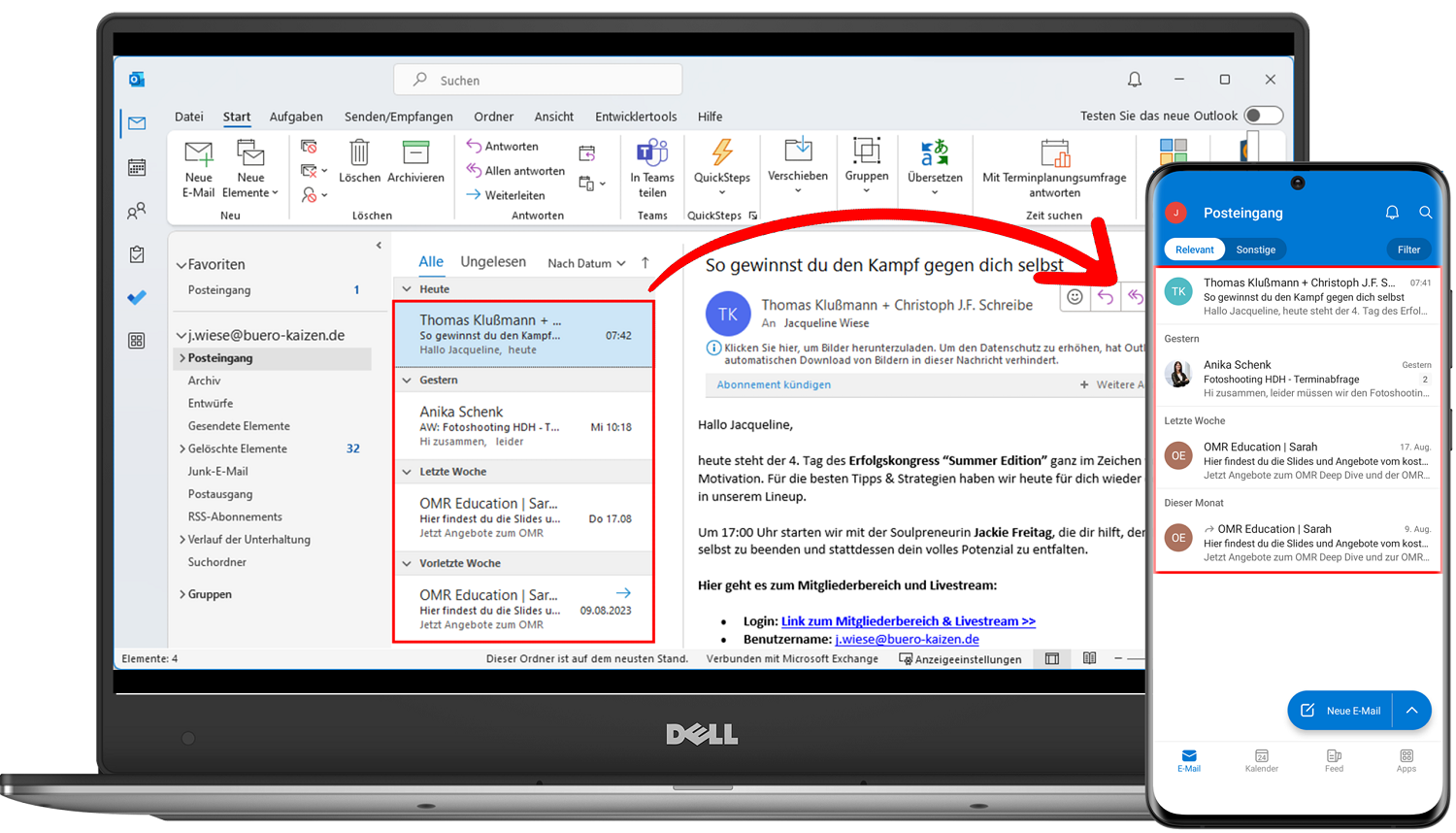Select the Junk-E-Mail folder

pyautogui.click(x=217, y=472)
